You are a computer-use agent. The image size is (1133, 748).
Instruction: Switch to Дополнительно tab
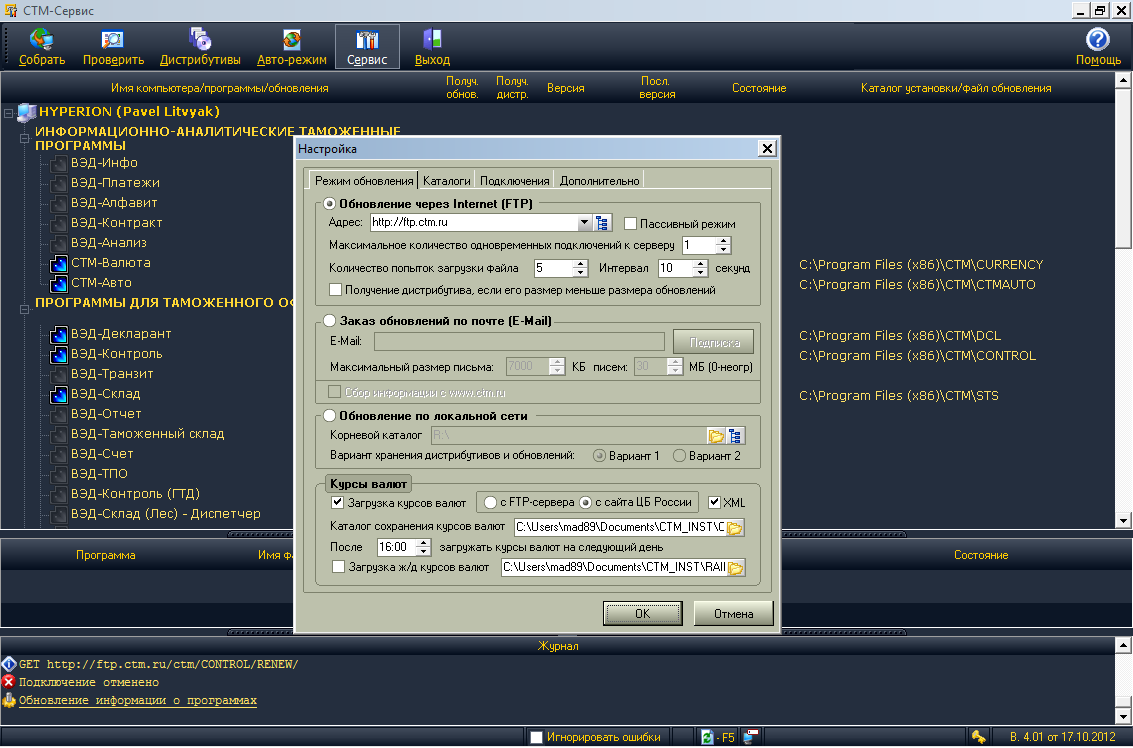(x=599, y=181)
